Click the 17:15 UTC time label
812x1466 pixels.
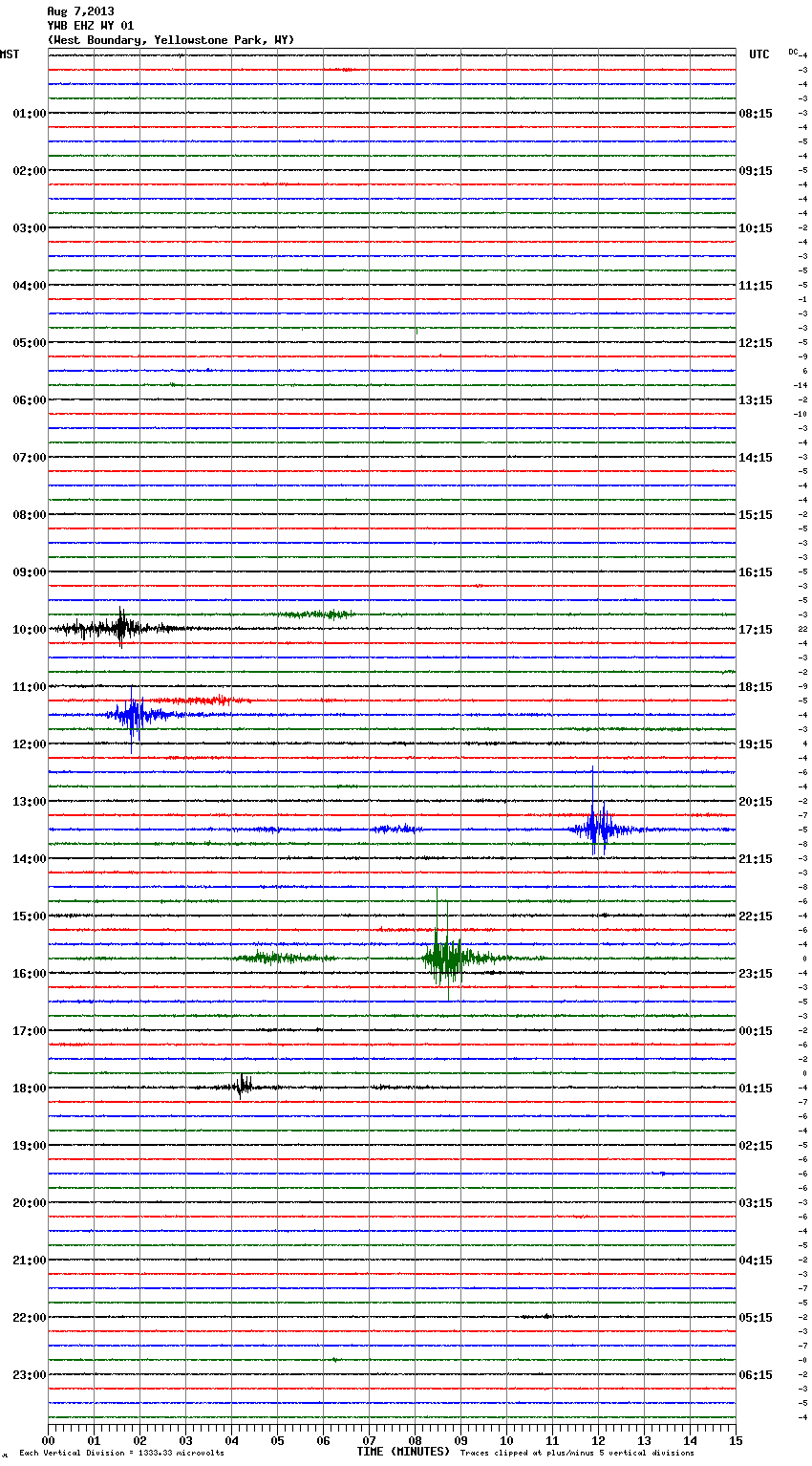coord(756,630)
